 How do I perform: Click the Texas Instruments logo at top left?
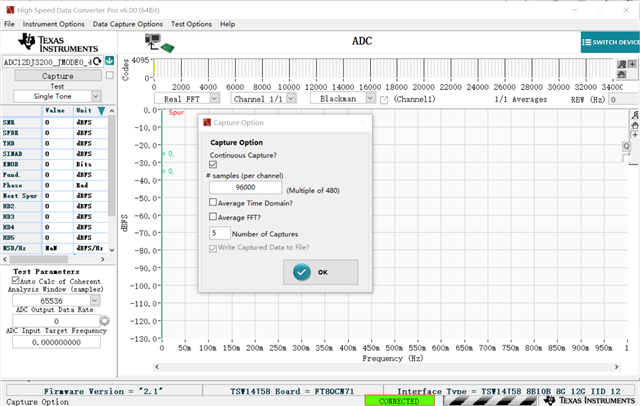pyautogui.click(x=58, y=43)
